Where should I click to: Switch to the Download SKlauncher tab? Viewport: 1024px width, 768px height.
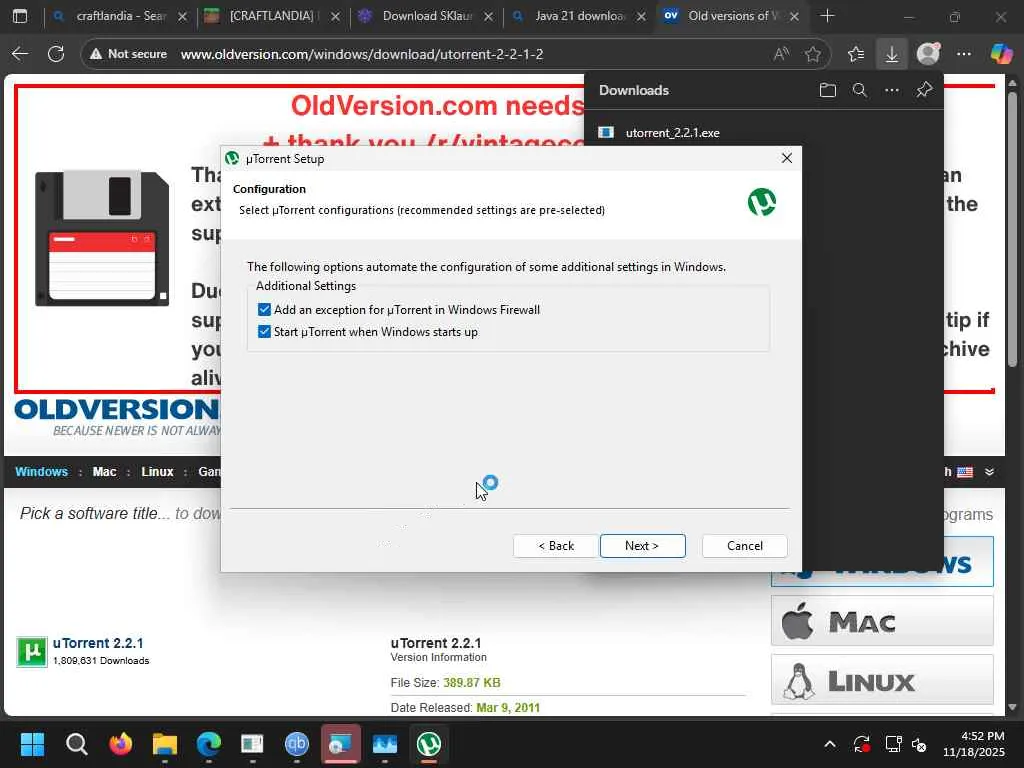click(426, 16)
